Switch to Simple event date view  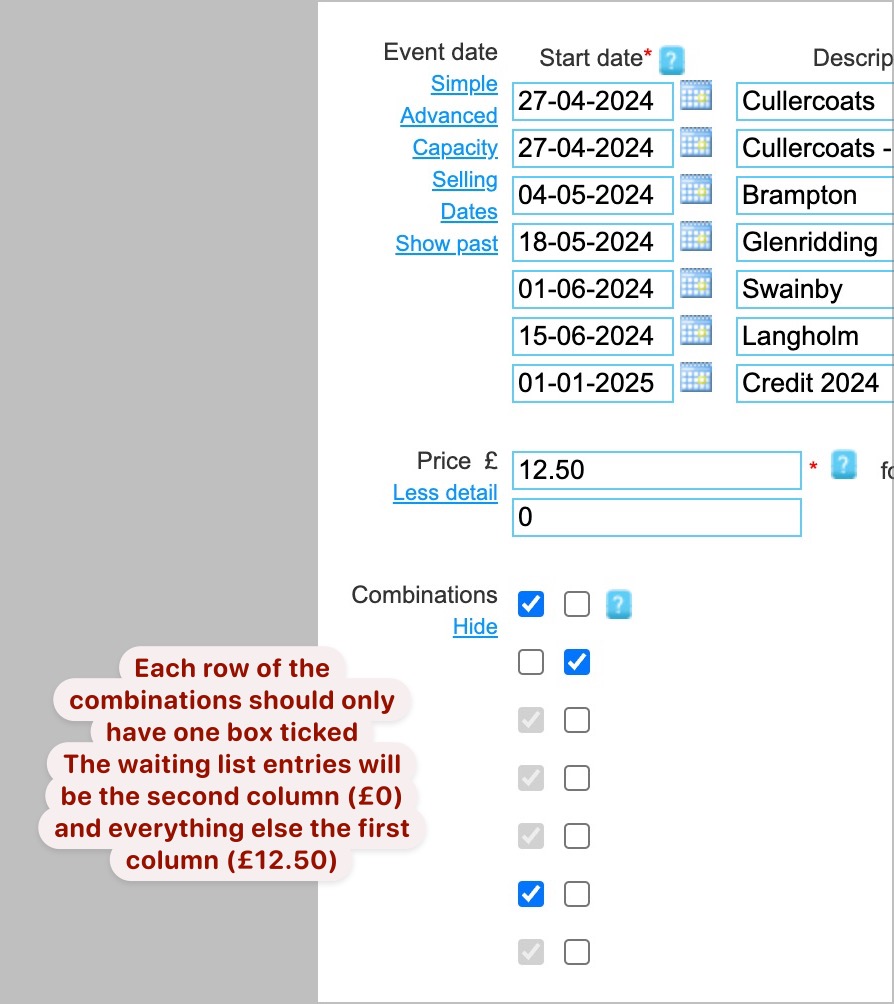click(464, 84)
